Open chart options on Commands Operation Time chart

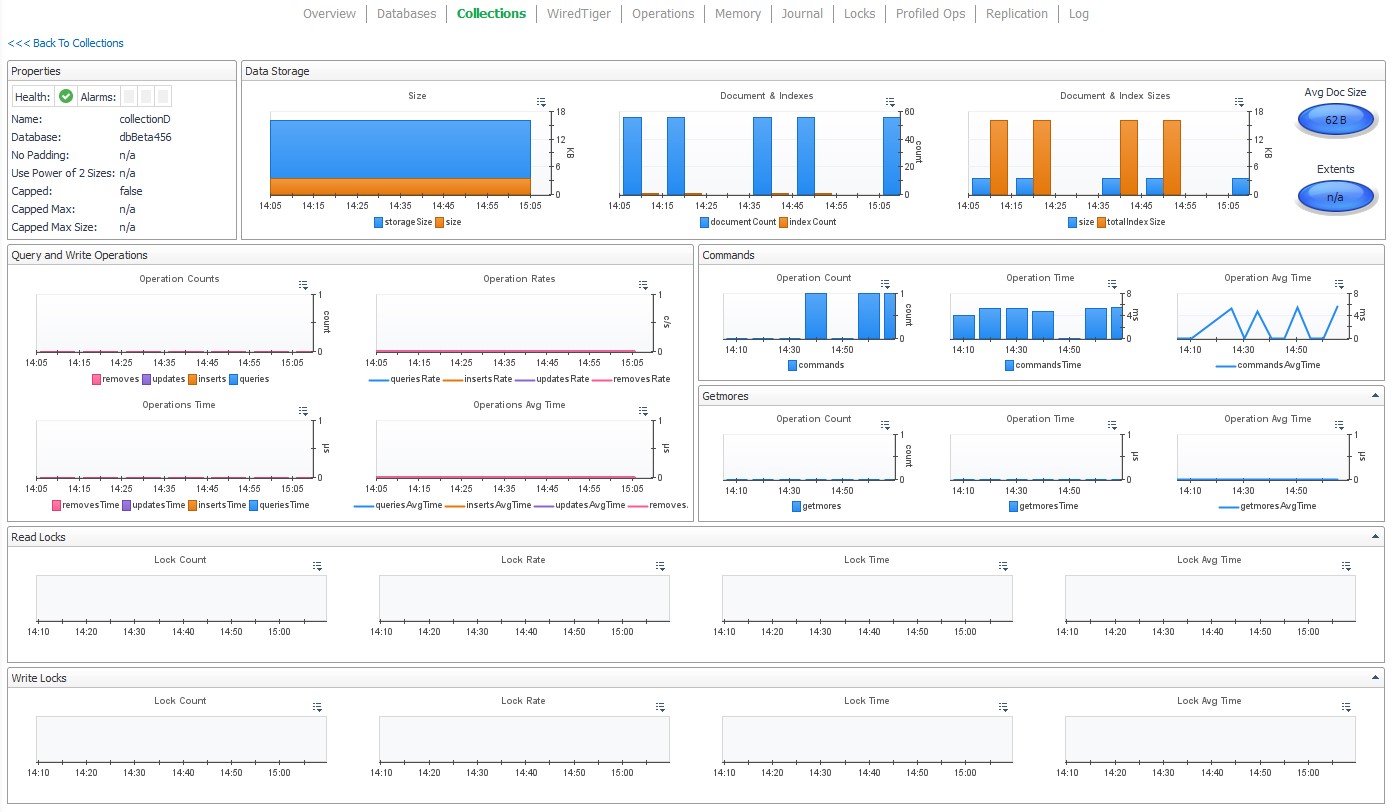(1111, 284)
